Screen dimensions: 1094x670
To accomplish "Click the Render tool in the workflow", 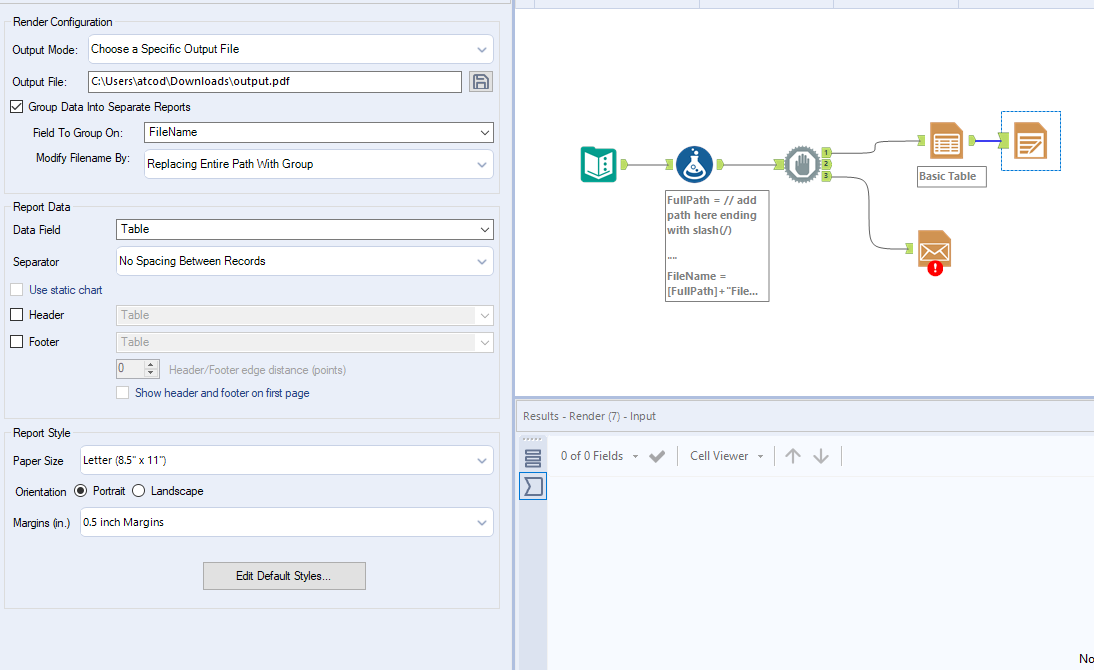I will (x=1031, y=140).
